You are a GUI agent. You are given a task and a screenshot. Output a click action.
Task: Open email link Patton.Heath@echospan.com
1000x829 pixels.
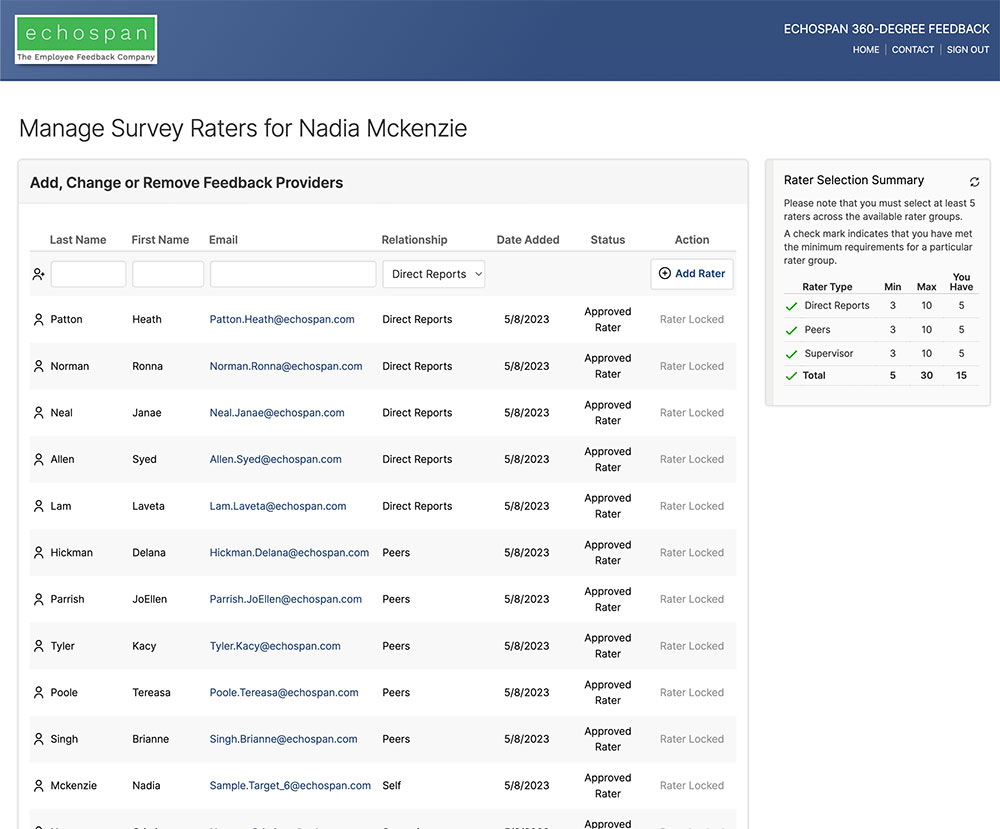pos(282,319)
